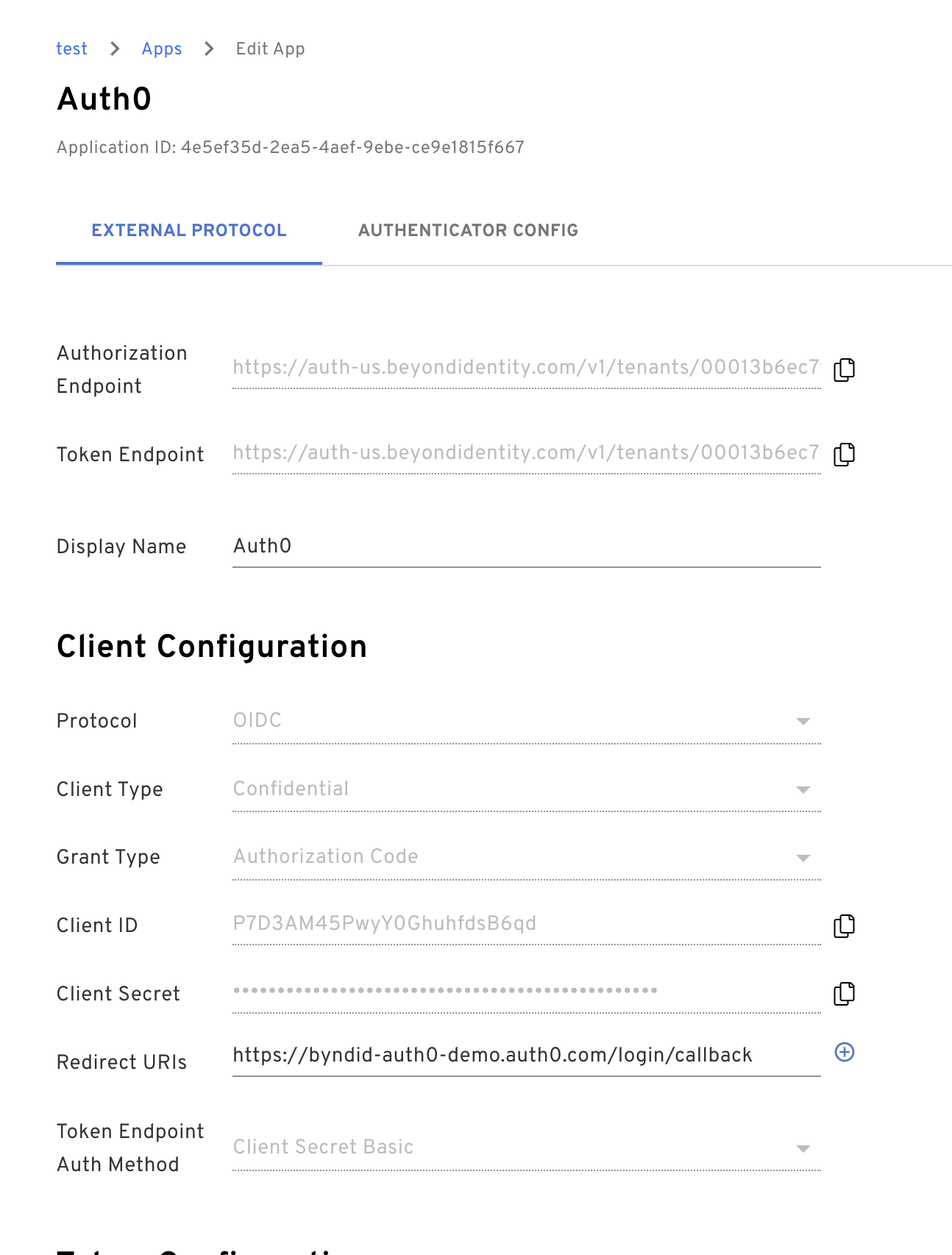Viewport: 952px width, 1255px height.
Task: Click the Client Type label
Action: coord(110,789)
